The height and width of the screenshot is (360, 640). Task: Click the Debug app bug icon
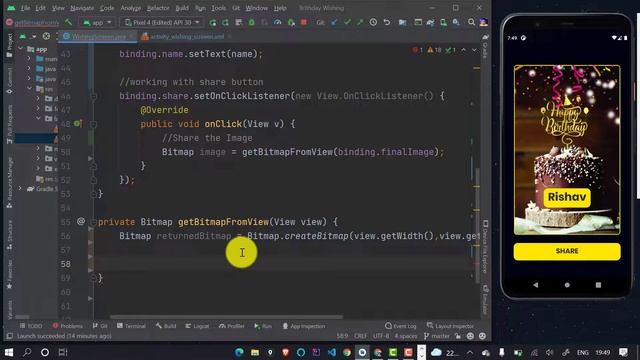[251, 22]
